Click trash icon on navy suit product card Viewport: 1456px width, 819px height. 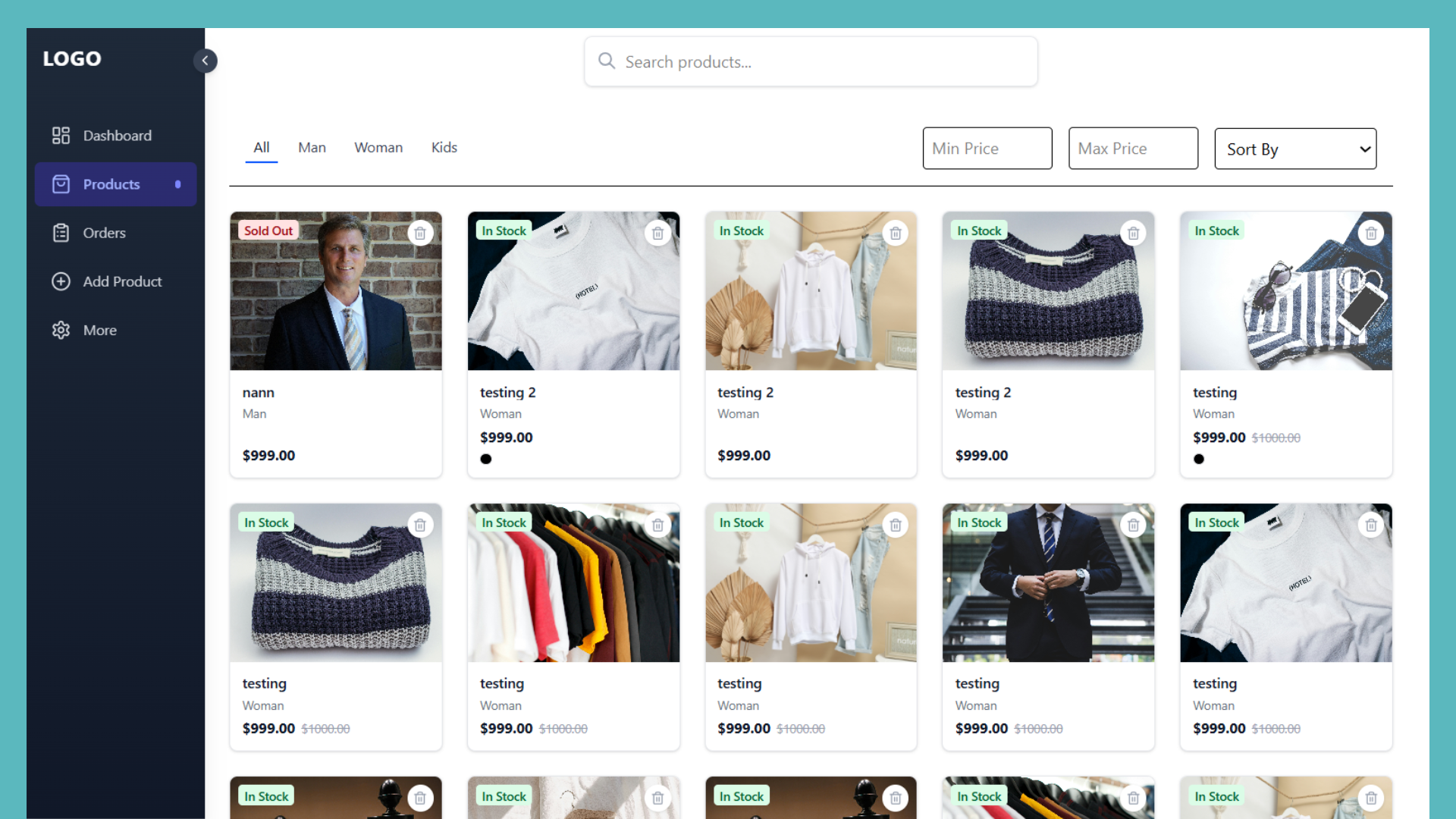(x=1133, y=525)
